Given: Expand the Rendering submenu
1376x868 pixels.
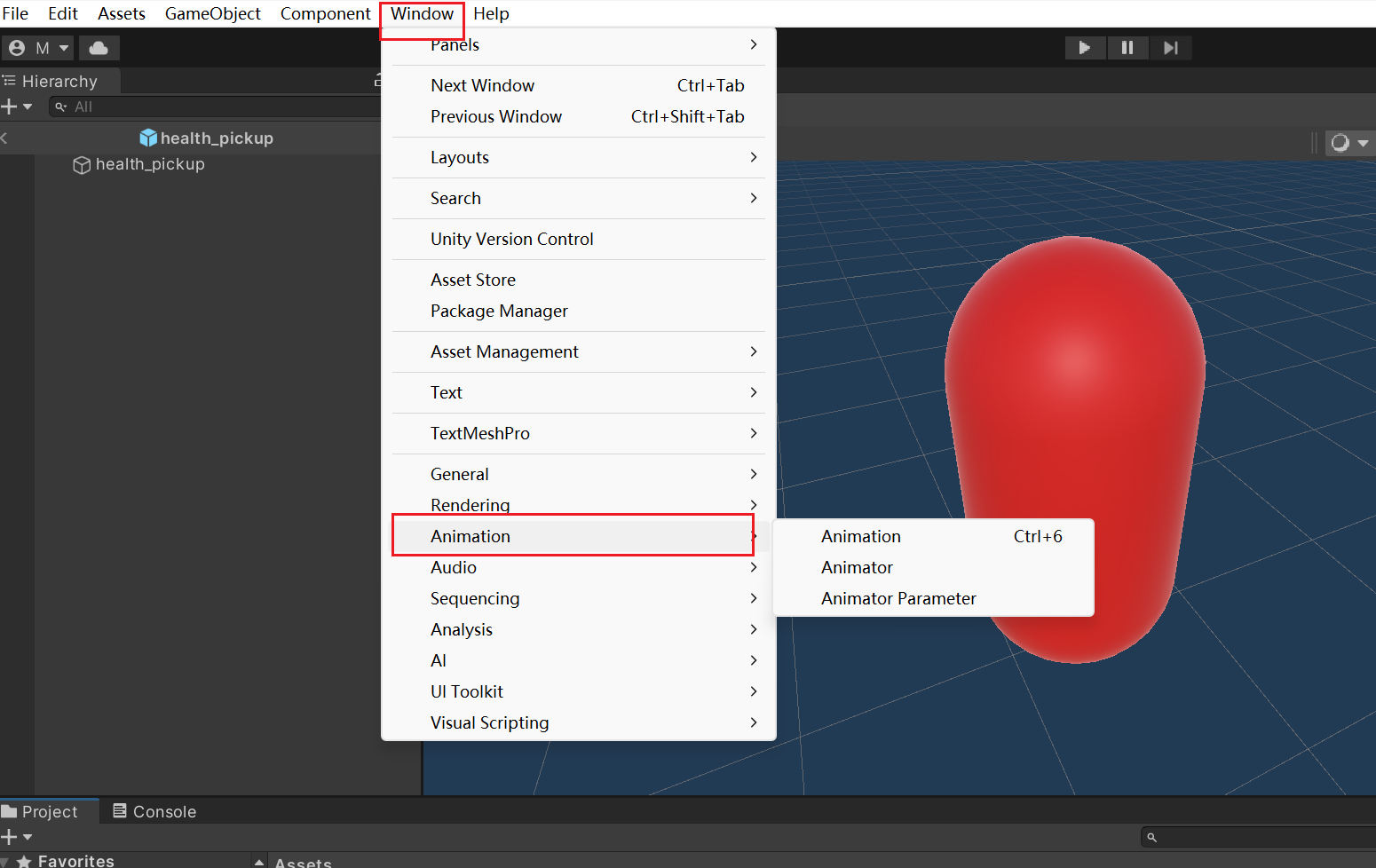Looking at the screenshot, I should coord(579,504).
